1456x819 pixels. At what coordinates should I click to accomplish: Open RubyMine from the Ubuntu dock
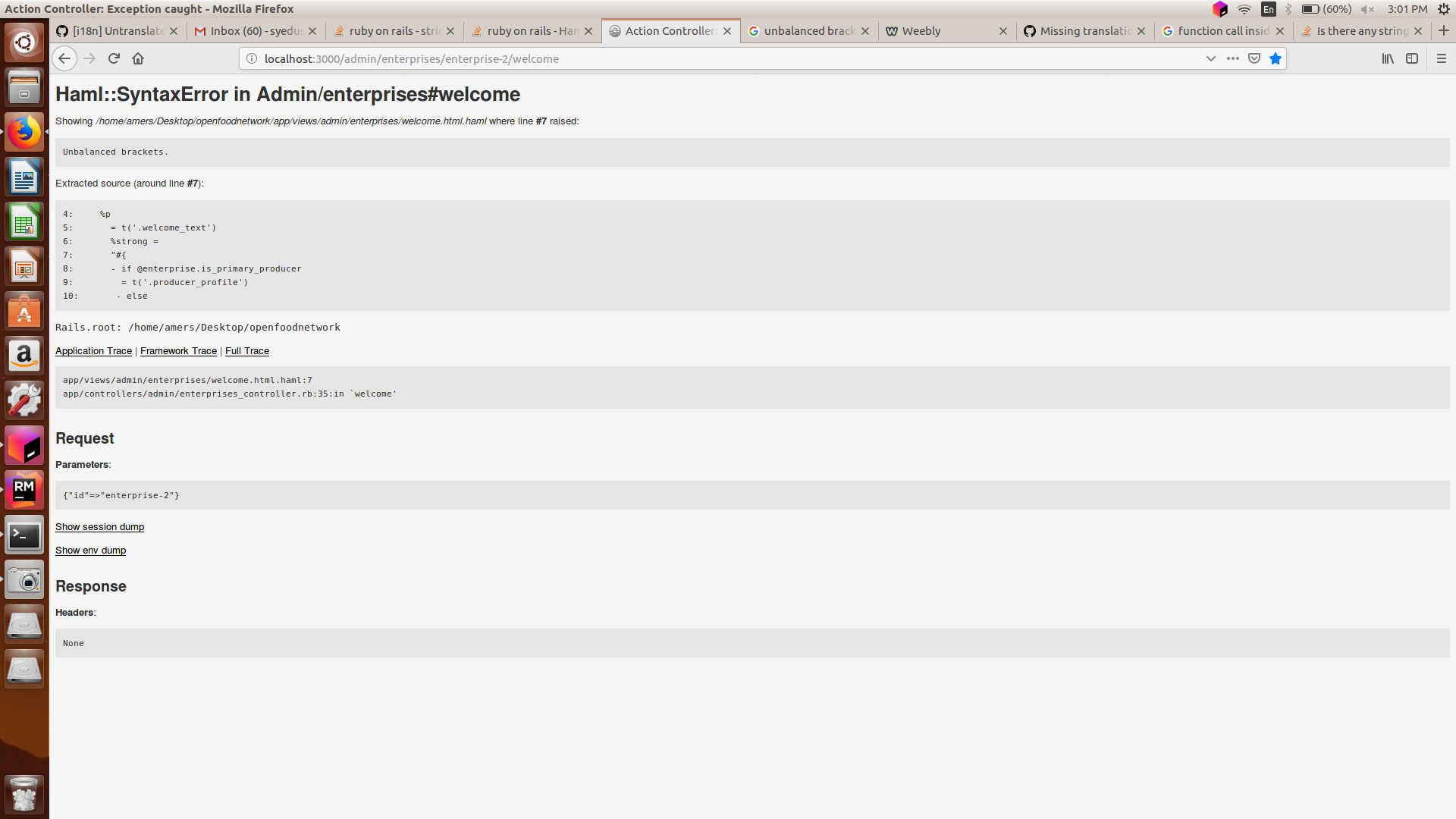click(24, 490)
